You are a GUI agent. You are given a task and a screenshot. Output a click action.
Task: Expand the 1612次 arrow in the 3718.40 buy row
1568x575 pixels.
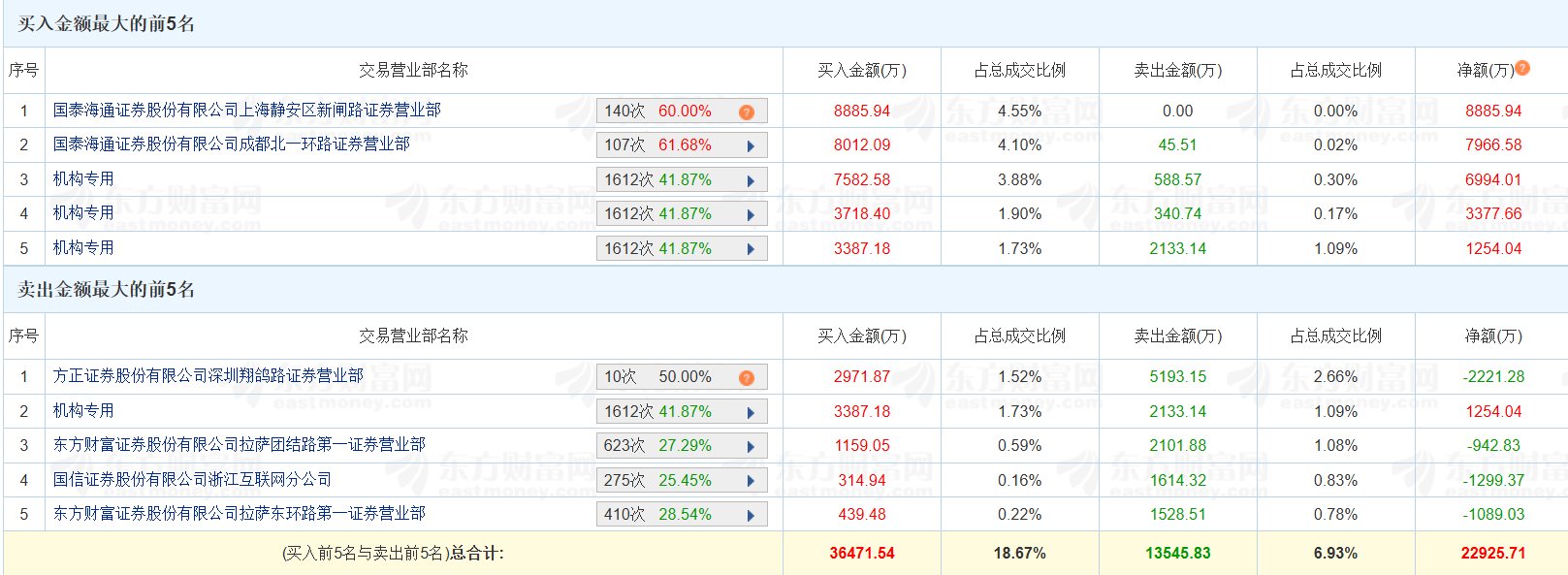(x=751, y=215)
